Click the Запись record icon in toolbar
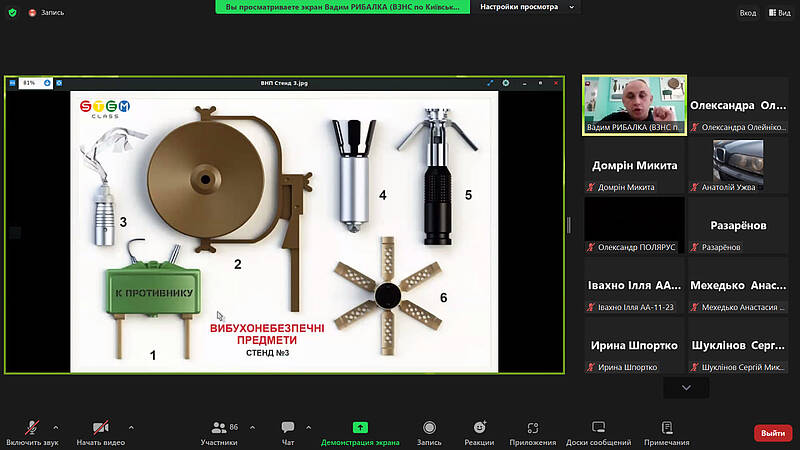 click(x=429, y=428)
